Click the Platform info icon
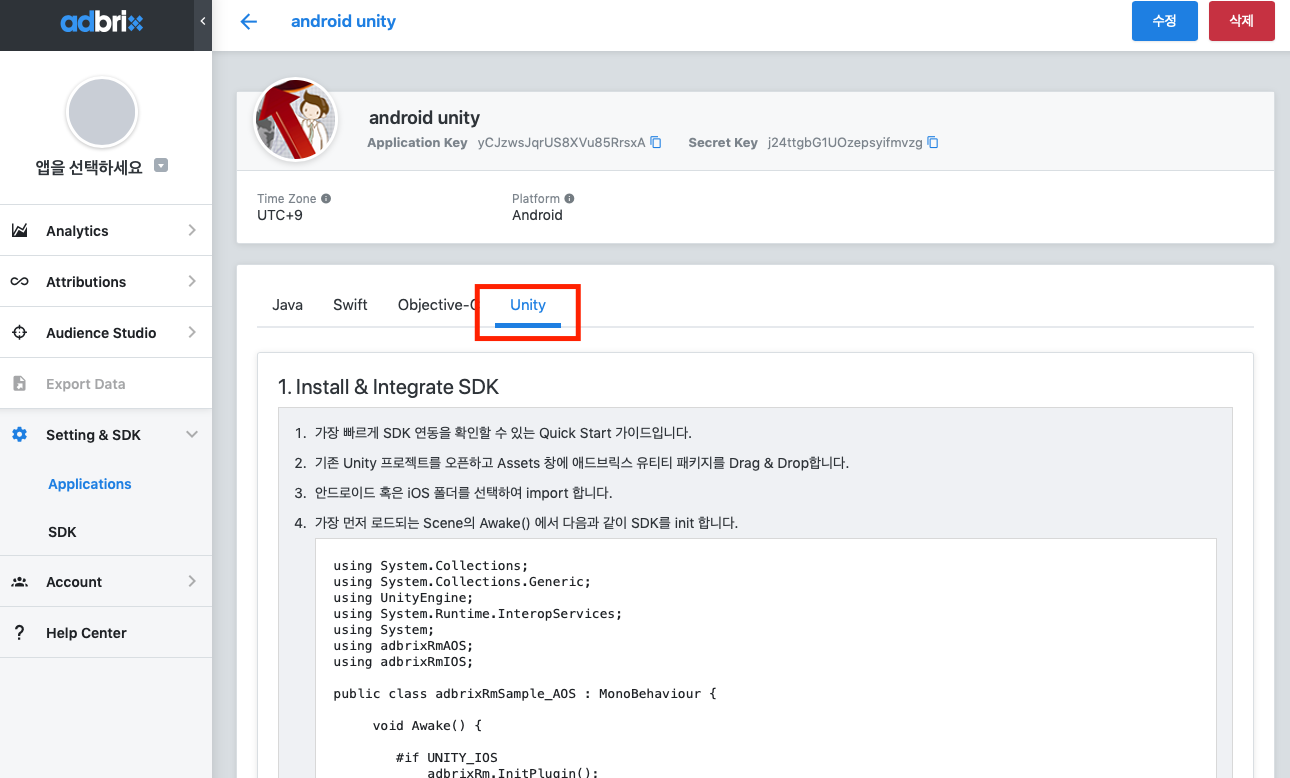This screenshot has width=1290, height=778. 569,198
